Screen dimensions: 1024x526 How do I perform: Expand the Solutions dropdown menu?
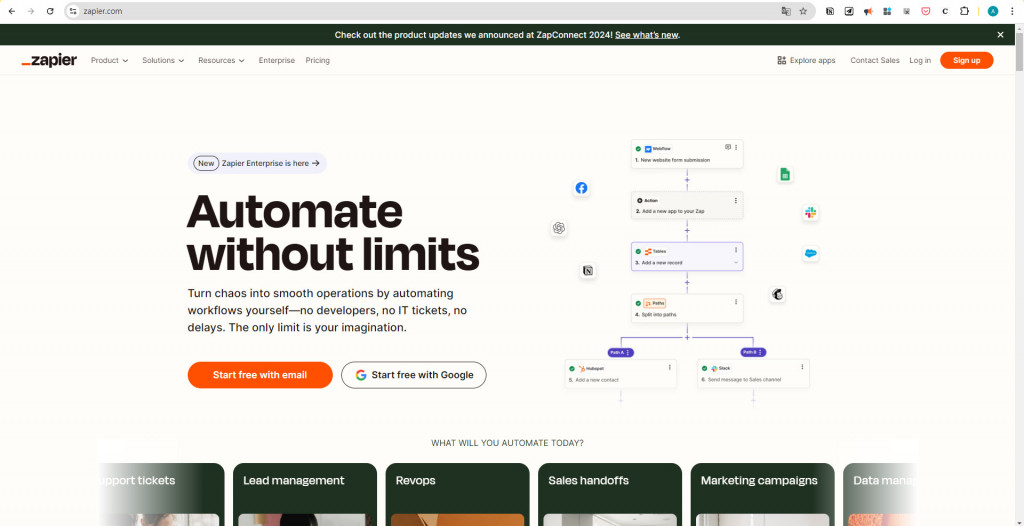[x=163, y=60]
